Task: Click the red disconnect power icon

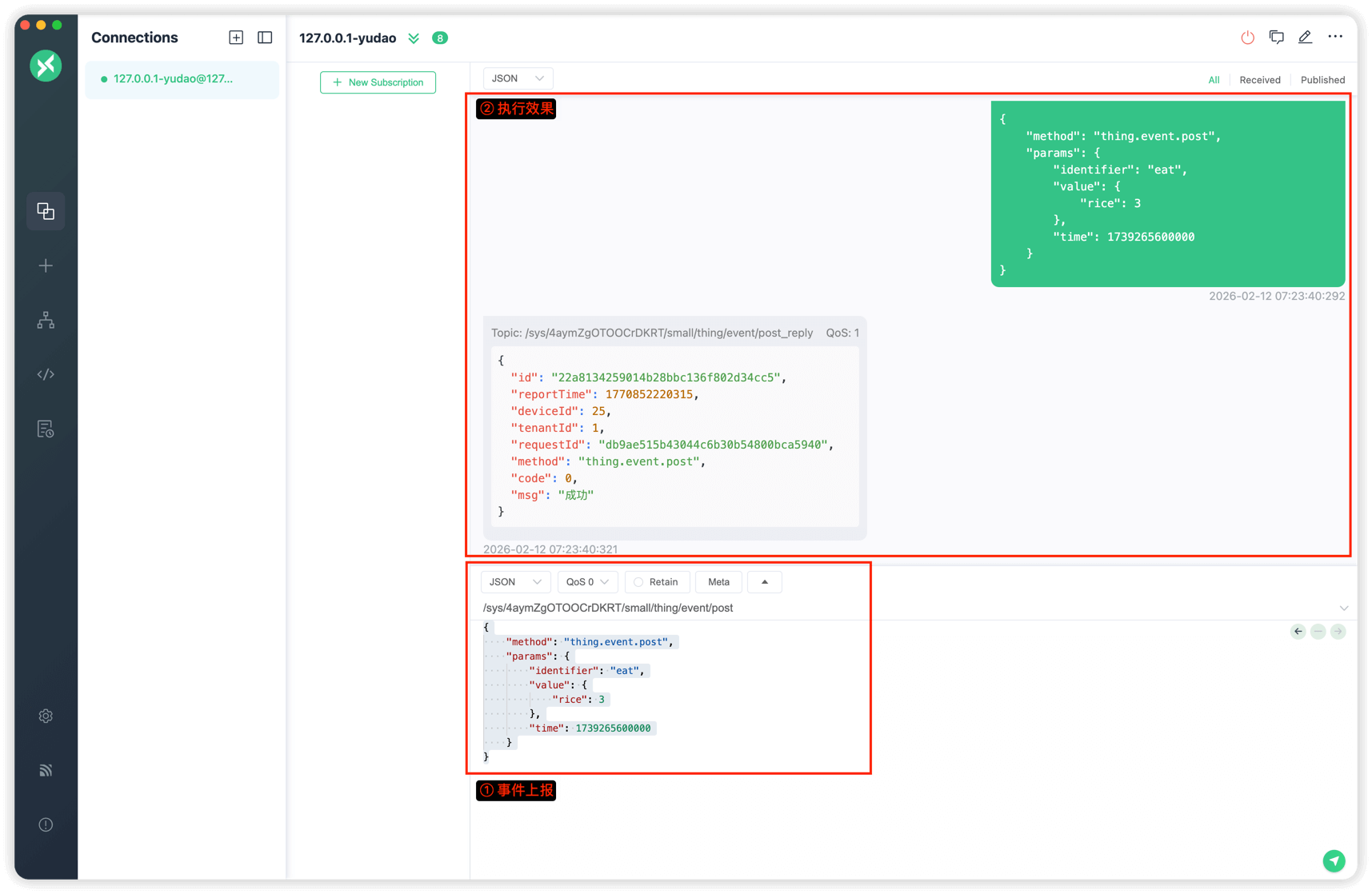Action: point(1247,38)
